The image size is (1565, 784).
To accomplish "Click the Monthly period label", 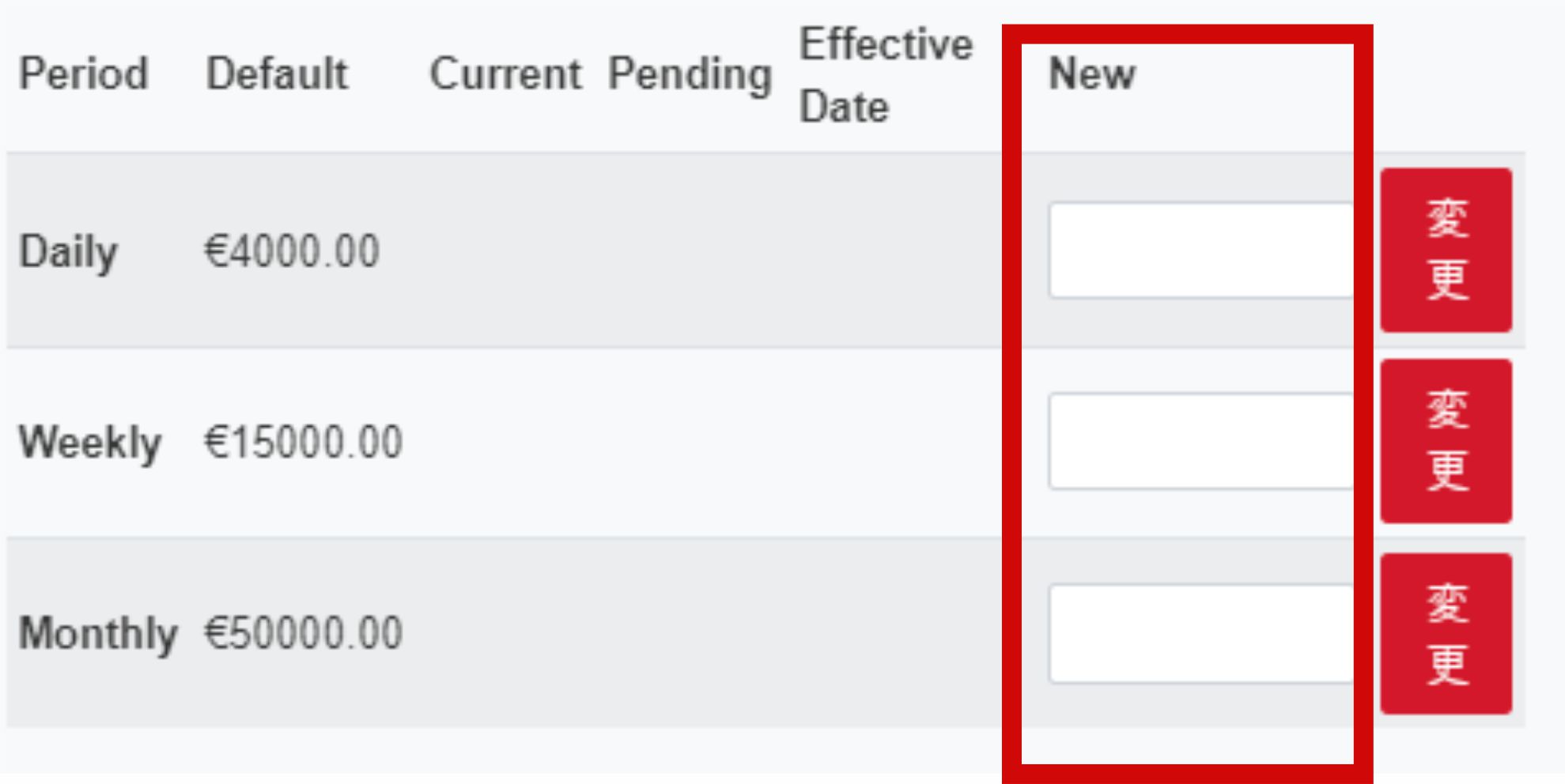I will 98,634.
